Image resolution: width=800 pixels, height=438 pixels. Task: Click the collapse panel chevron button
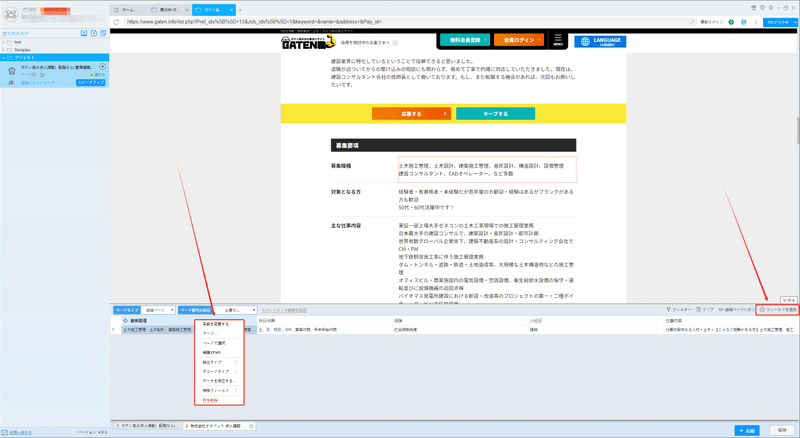coord(789,300)
